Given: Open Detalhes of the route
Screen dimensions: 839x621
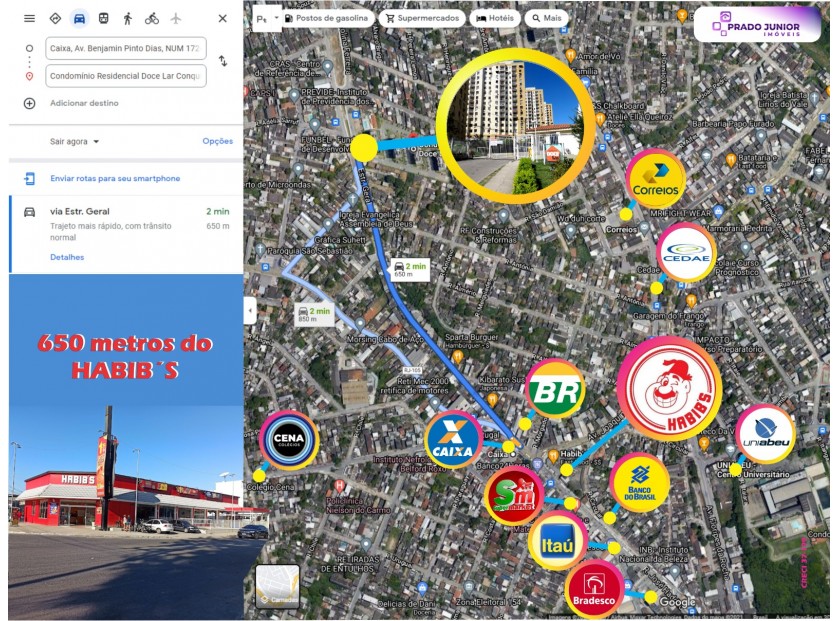Looking at the screenshot, I should pyautogui.click(x=67, y=257).
